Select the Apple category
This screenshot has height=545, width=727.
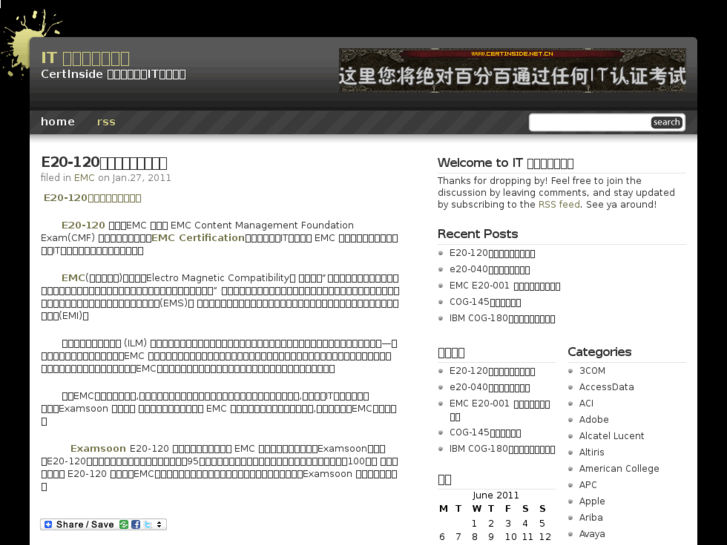[x=592, y=501]
